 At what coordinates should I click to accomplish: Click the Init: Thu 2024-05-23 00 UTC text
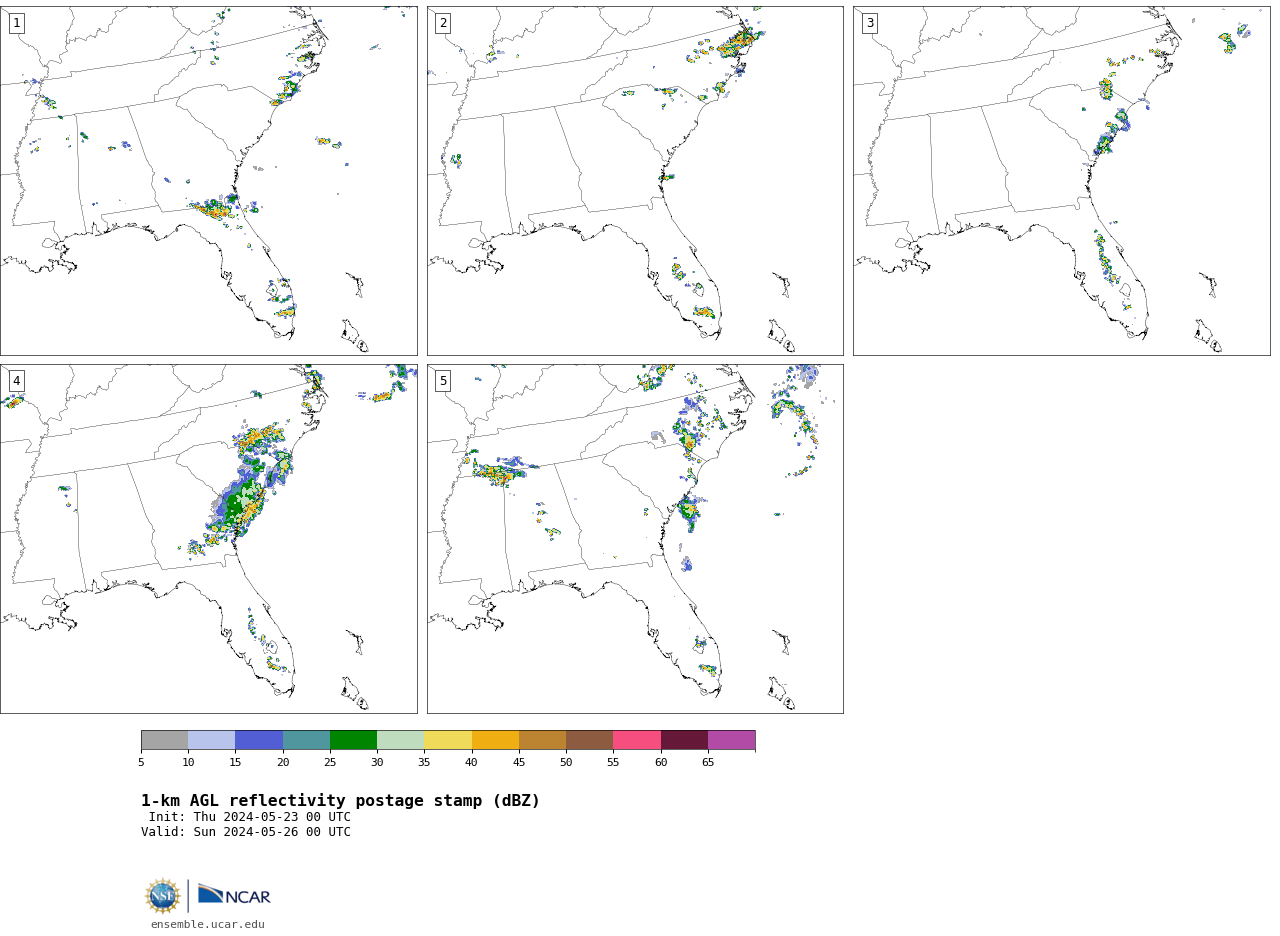pyautogui.click(x=250, y=817)
